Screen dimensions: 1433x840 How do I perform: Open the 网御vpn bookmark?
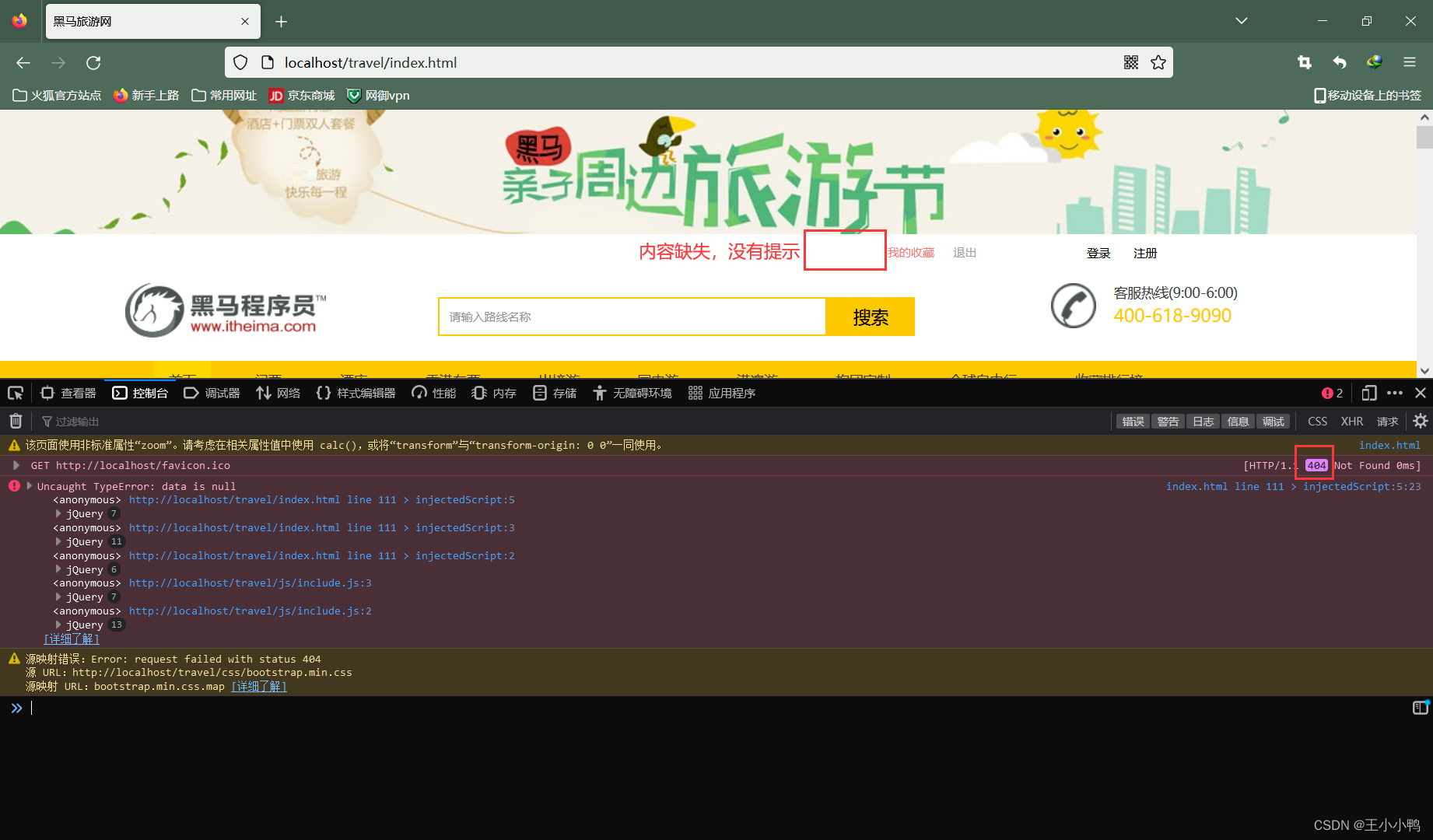(378, 95)
